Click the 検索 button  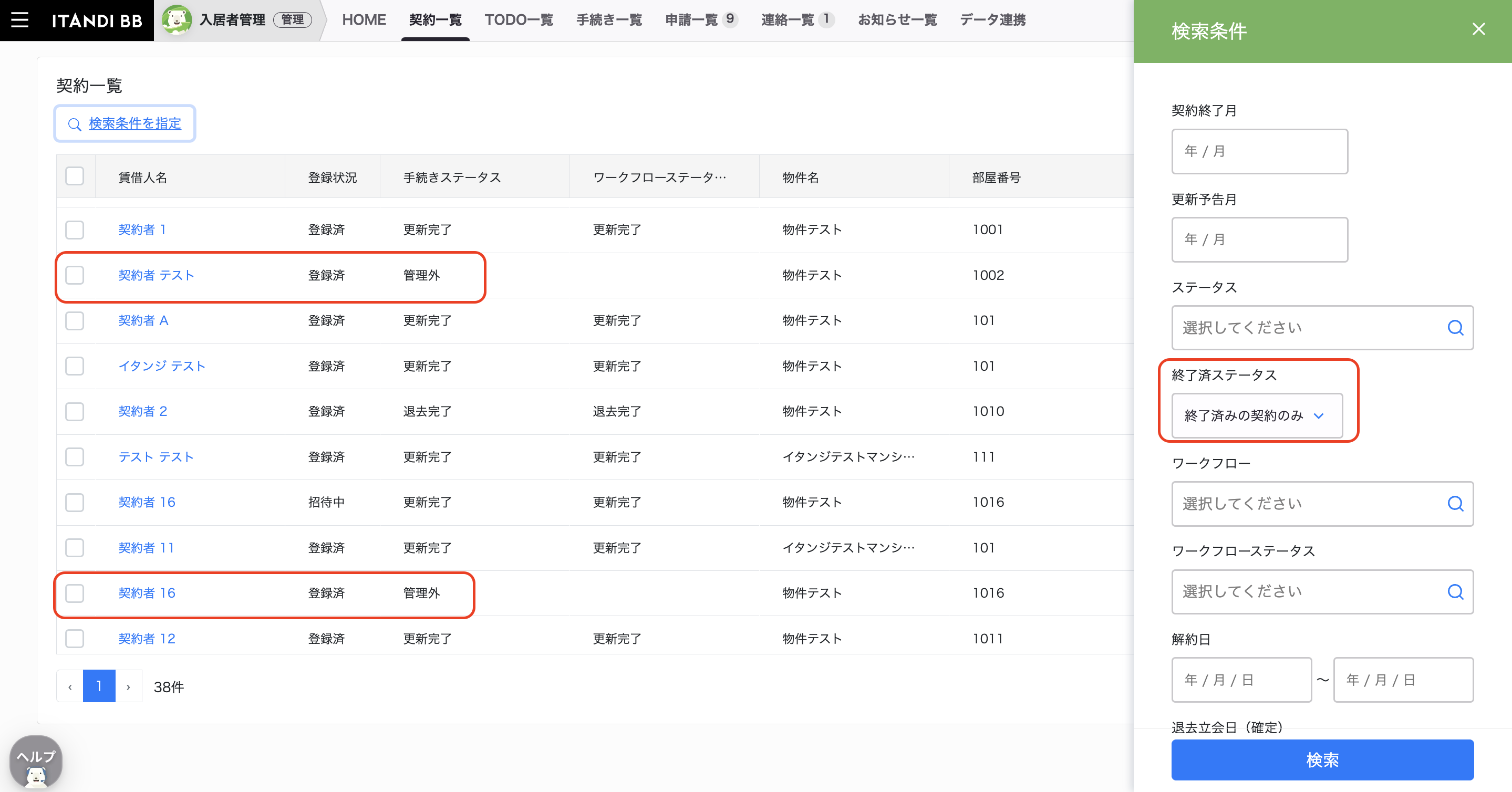point(1322,760)
